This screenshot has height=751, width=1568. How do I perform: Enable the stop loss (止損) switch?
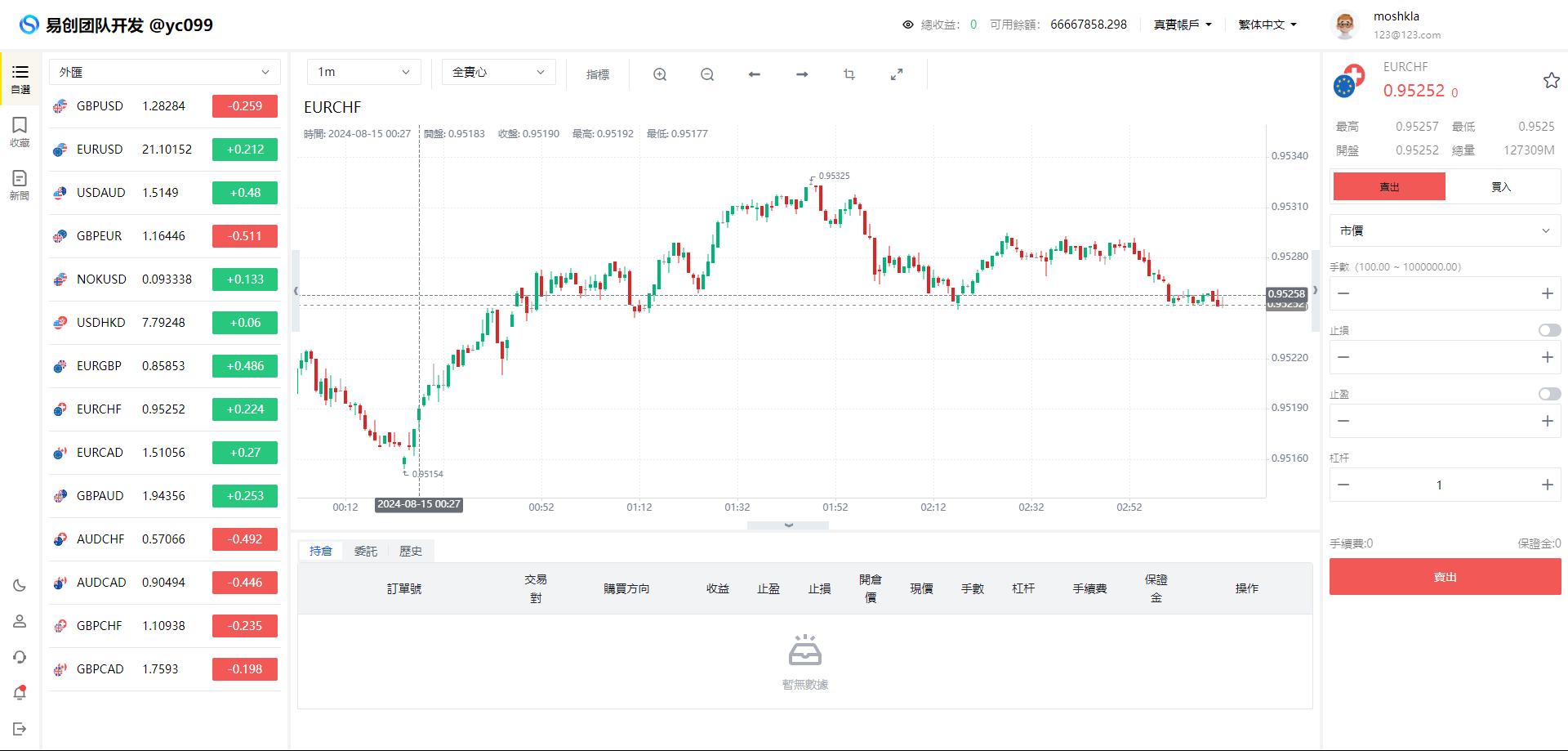pyautogui.click(x=1549, y=330)
